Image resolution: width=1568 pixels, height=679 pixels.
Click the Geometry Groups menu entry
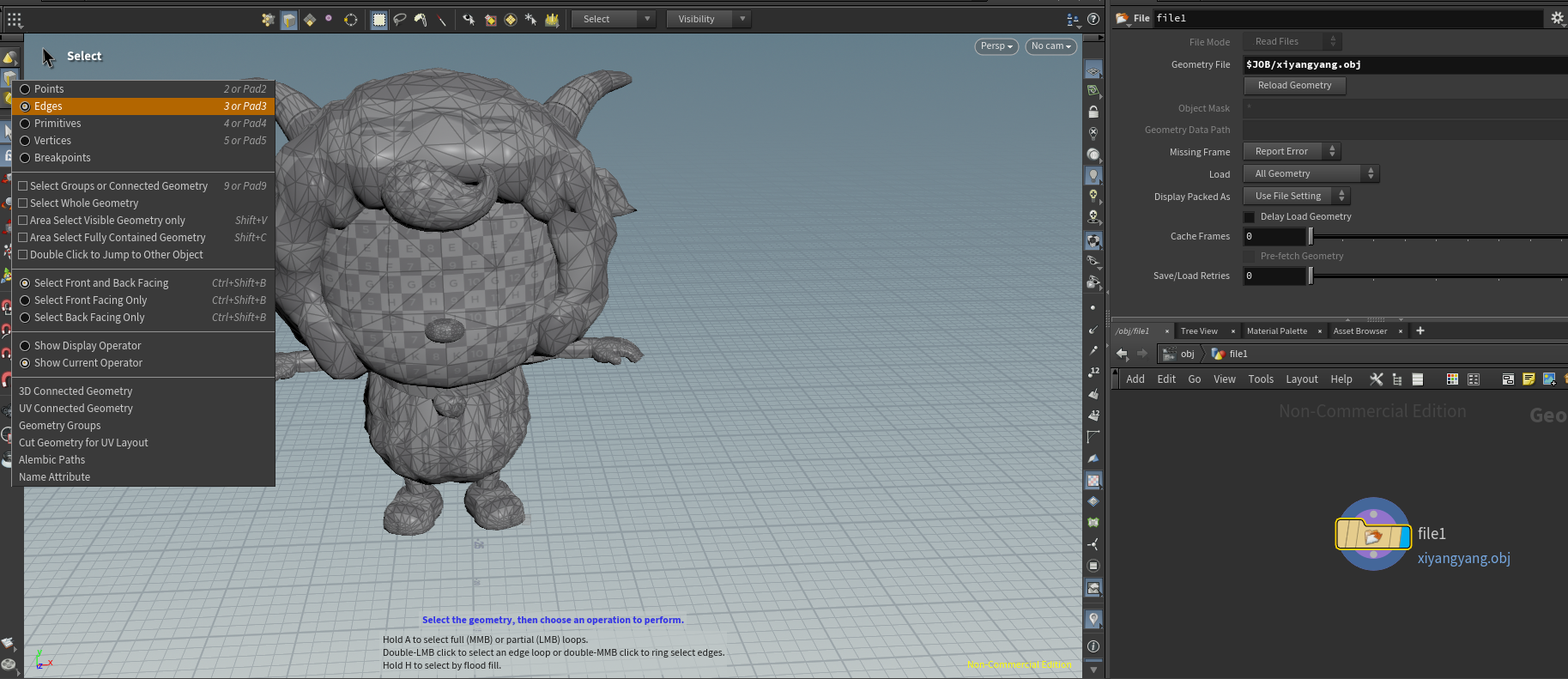(x=60, y=426)
